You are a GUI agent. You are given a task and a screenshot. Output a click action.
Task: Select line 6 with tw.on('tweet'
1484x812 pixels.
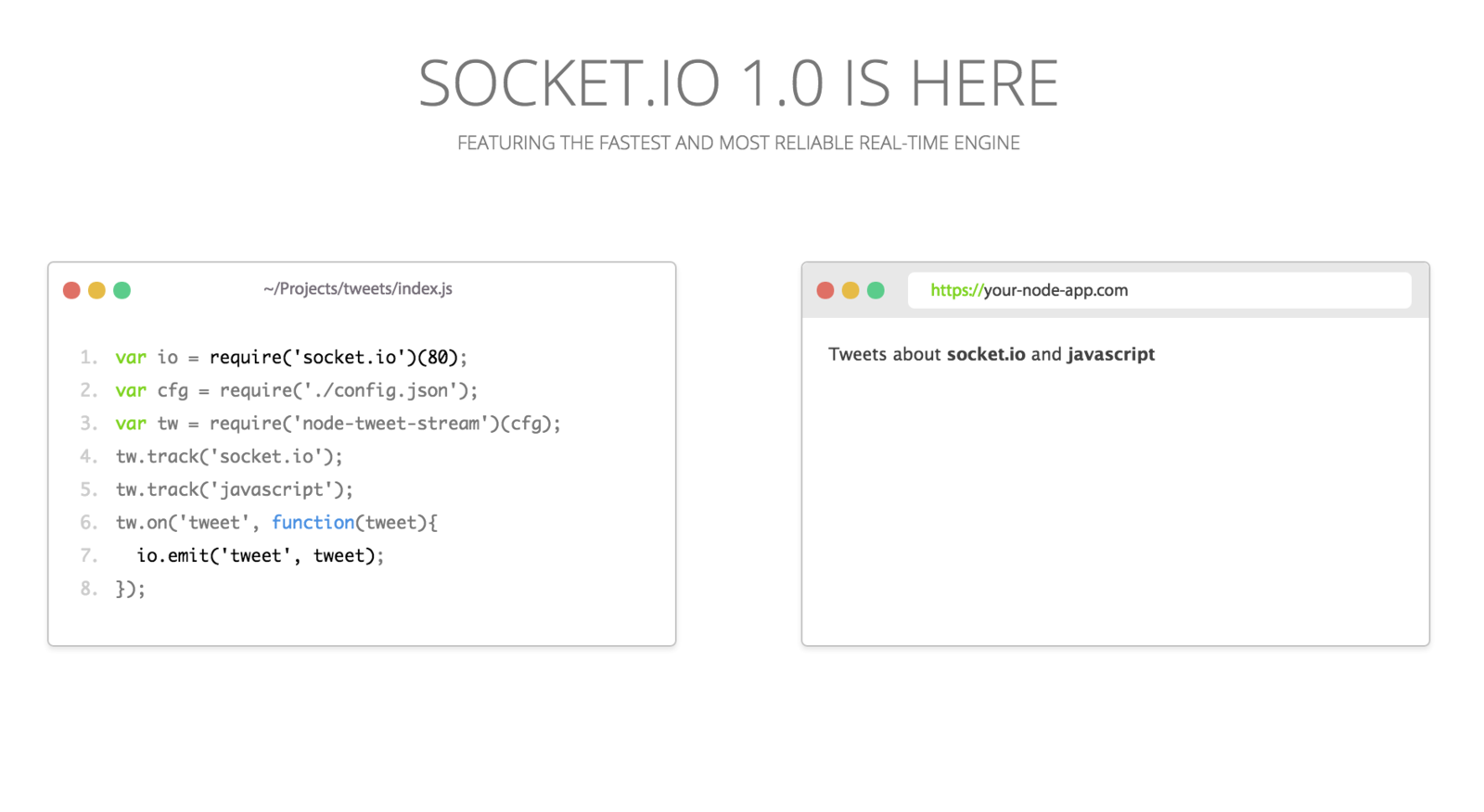point(276,523)
